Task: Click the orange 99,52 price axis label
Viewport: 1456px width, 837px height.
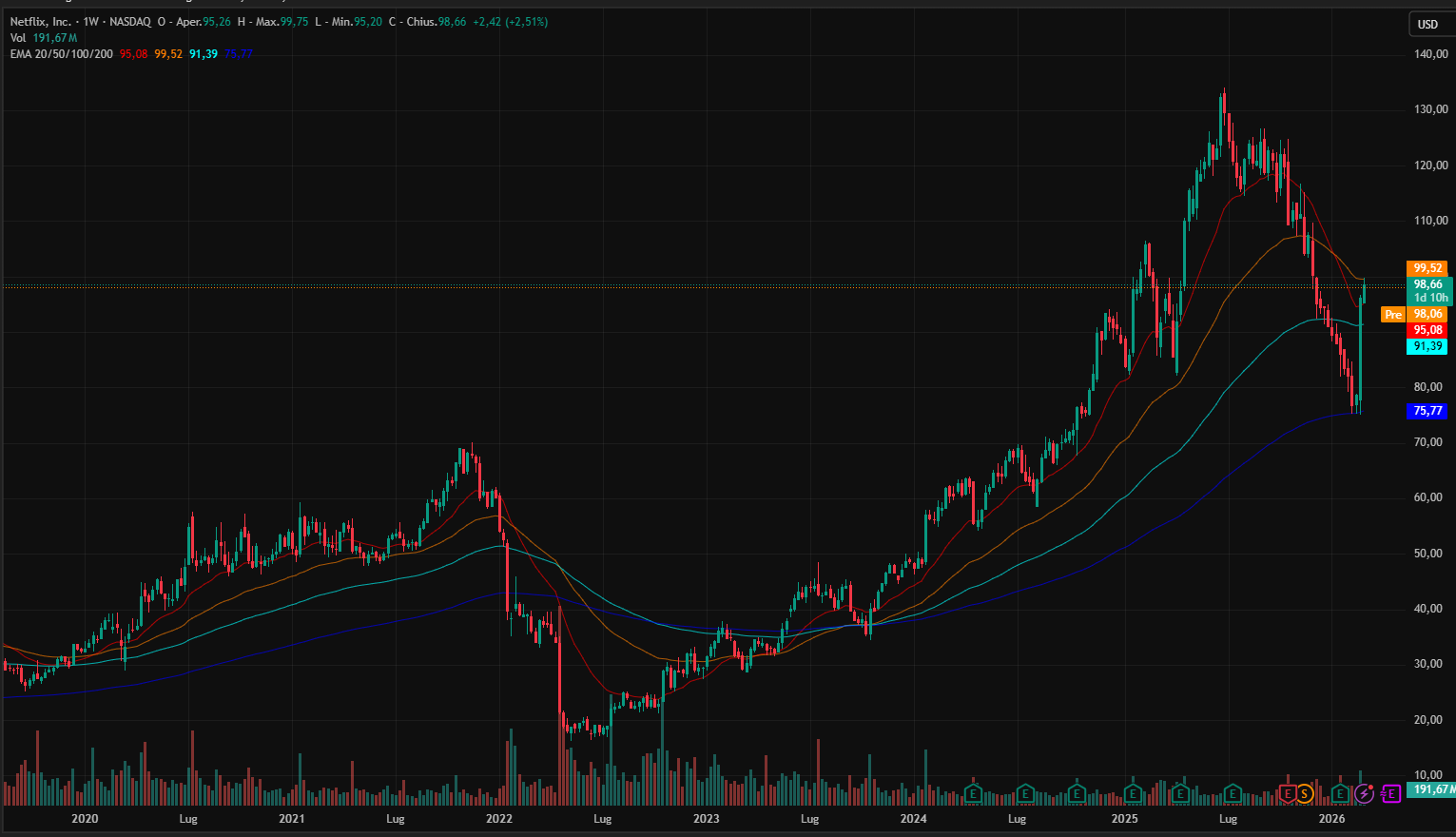Action: pos(1427,268)
